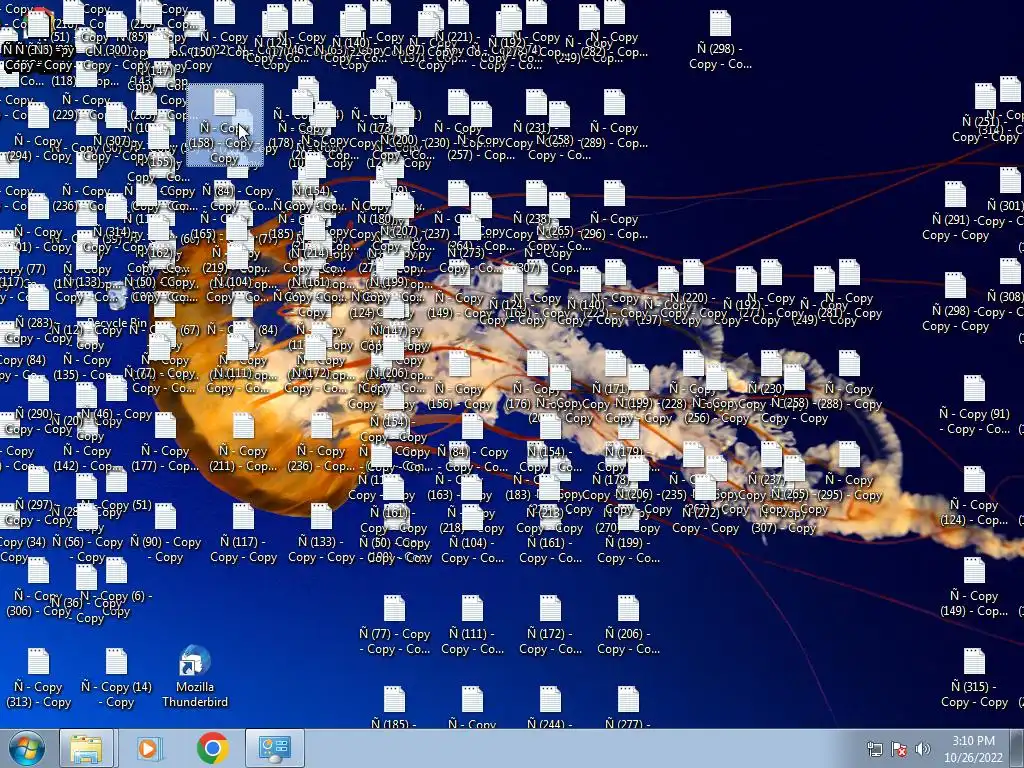1024x768 pixels.
Task: Click the highlighted file Ñ - Copy (158) - Copy
Action: pos(225,125)
